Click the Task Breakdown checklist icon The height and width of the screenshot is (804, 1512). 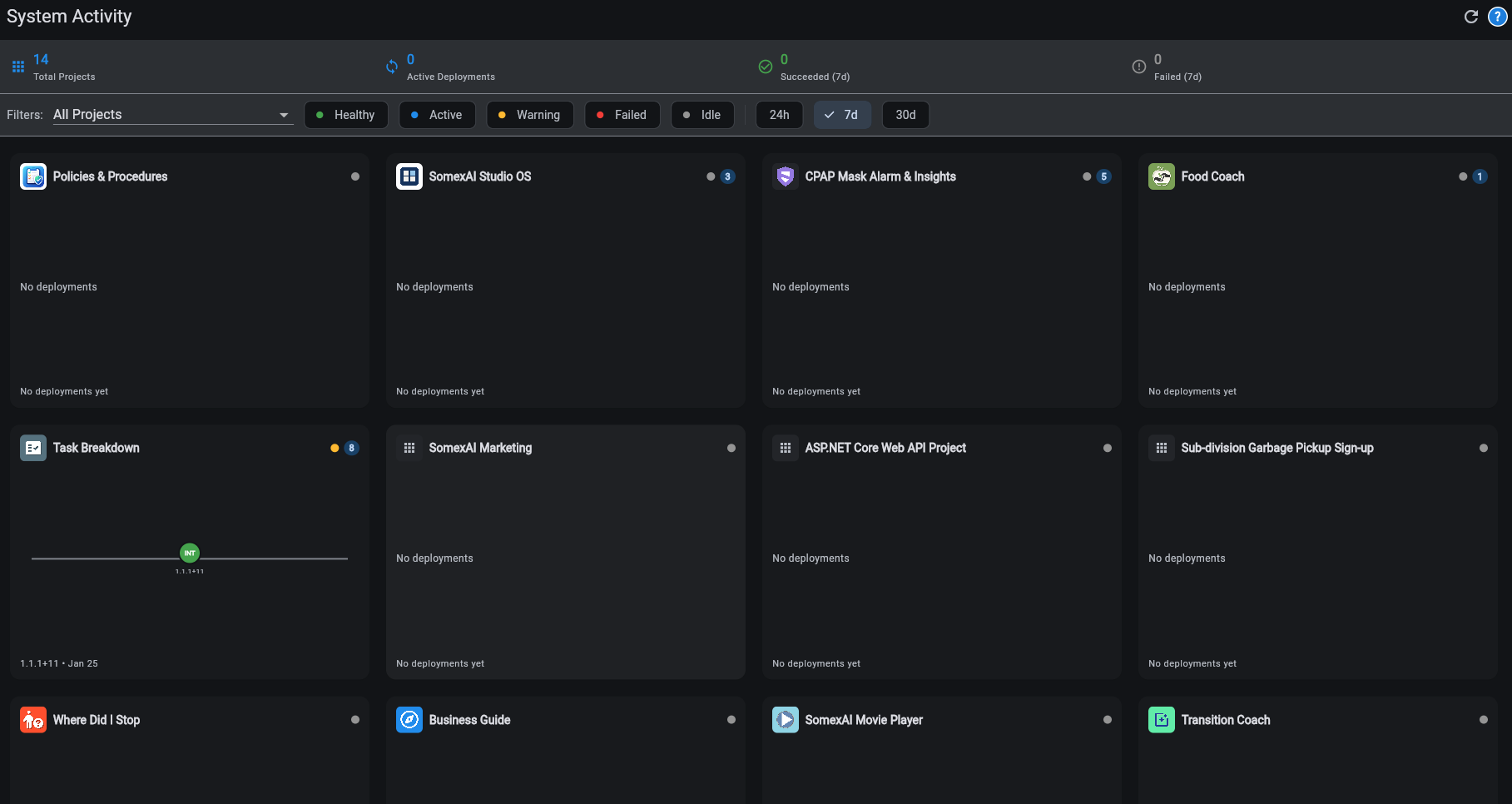[x=33, y=447]
